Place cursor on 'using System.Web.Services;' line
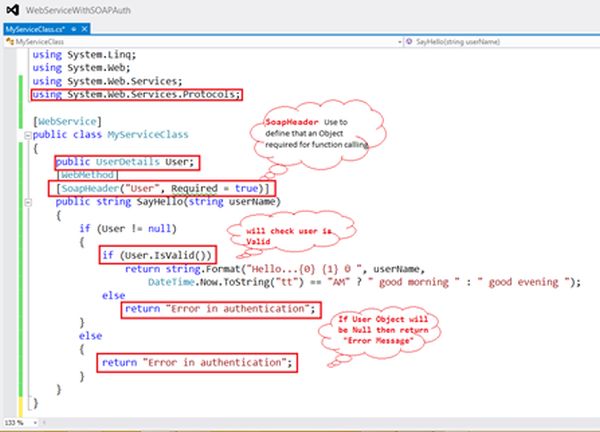Viewport: 600px width, 432px height. (108, 81)
